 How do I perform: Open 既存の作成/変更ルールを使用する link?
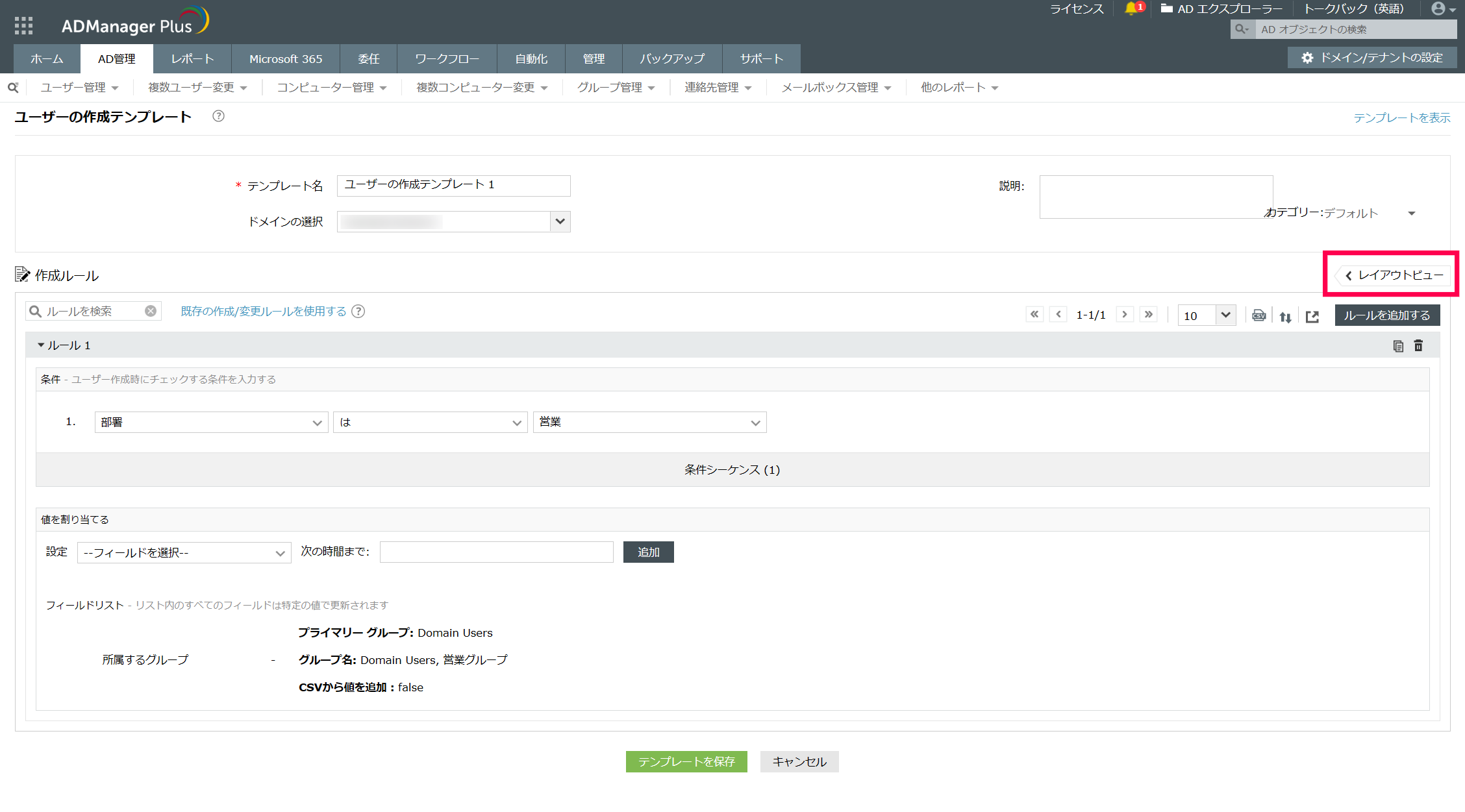click(x=263, y=312)
